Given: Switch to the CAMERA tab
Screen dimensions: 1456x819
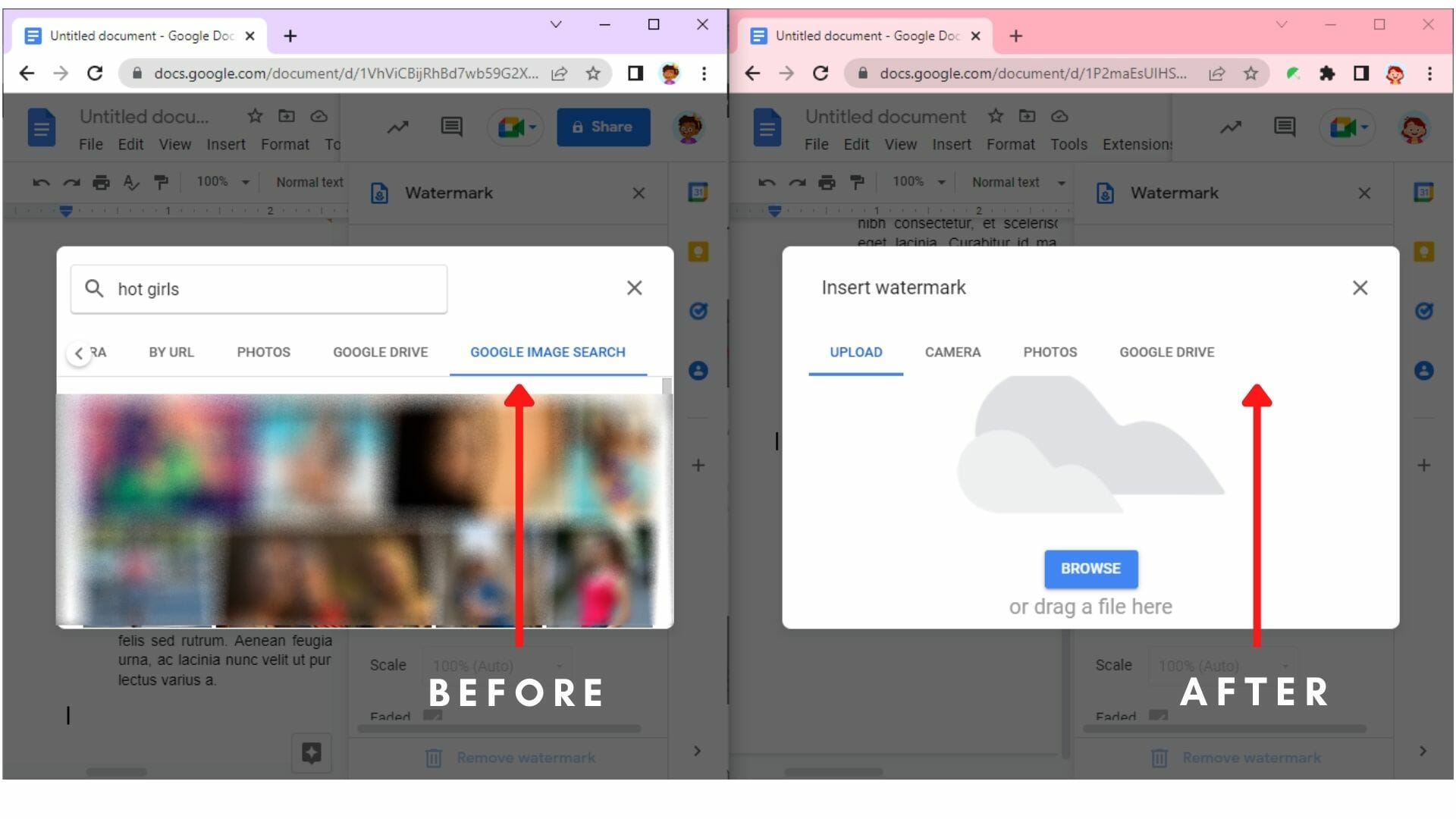Looking at the screenshot, I should pos(952,352).
